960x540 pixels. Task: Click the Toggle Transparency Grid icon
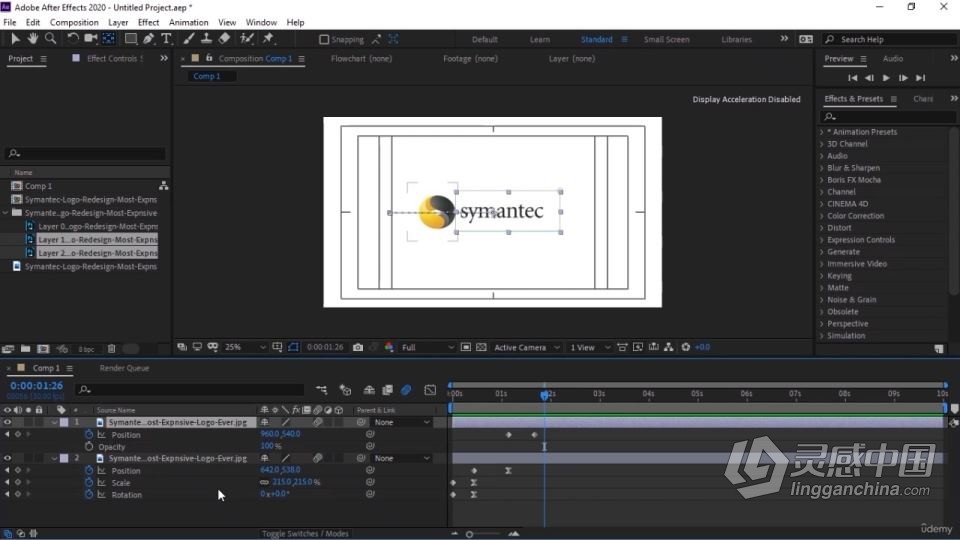click(x=481, y=347)
